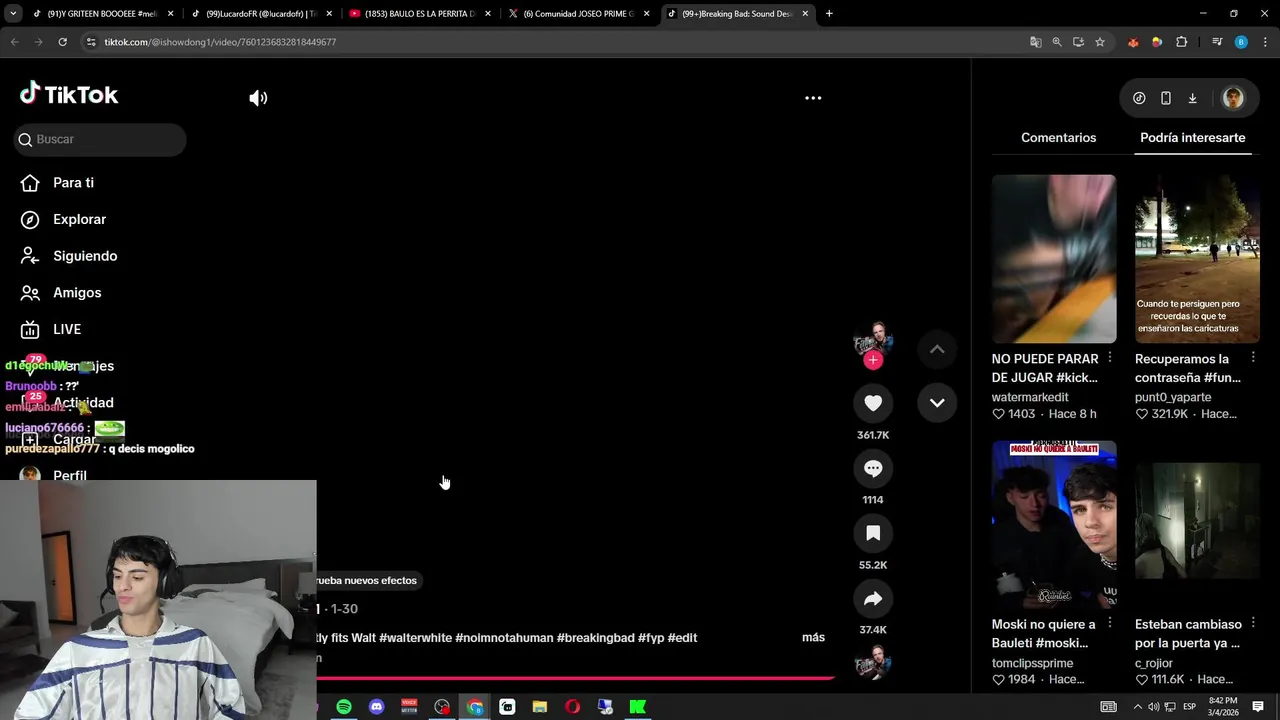Like the video with heart icon
Image resolution: width=1280 pixels, height=720 pixels.
(x=873, y=403)
